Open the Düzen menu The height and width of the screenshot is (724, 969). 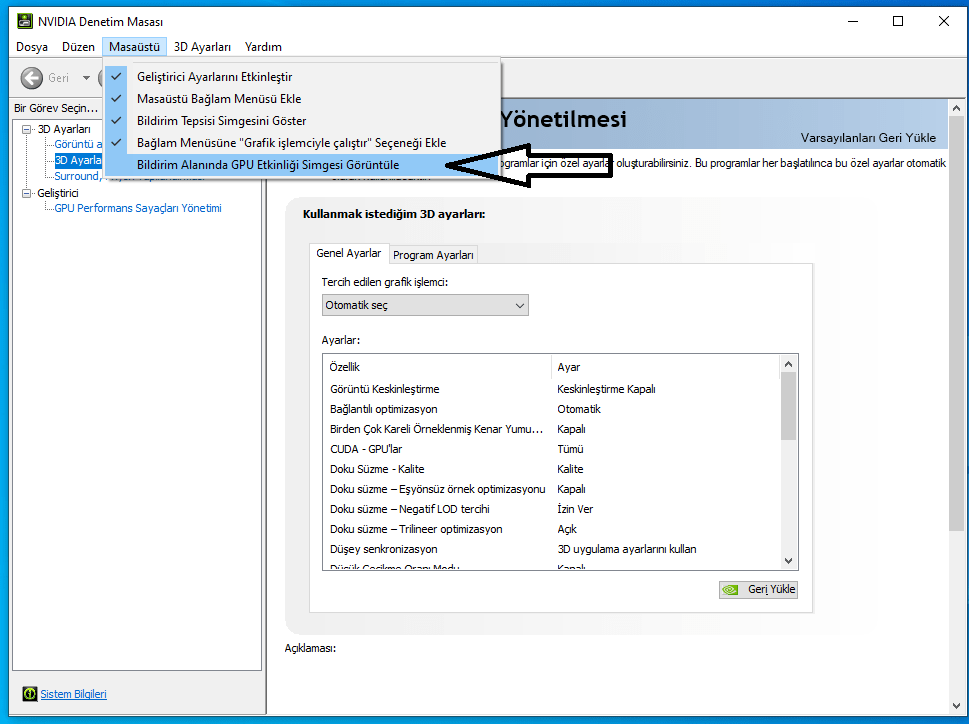[x=78, y=47]
